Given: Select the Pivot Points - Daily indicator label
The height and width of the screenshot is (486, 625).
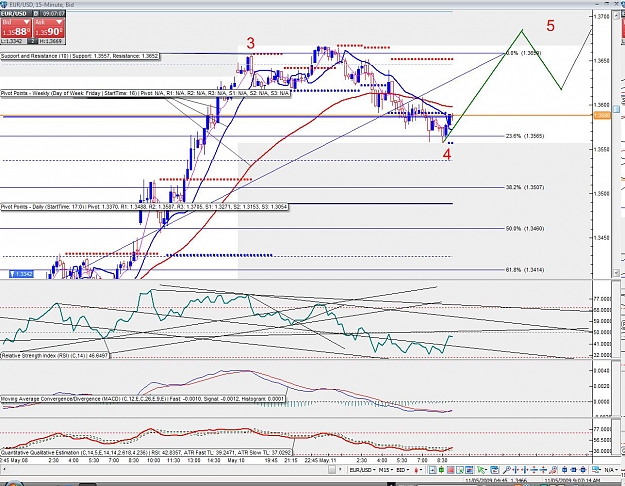Looking at the screenshot, I should pos(144,207).
